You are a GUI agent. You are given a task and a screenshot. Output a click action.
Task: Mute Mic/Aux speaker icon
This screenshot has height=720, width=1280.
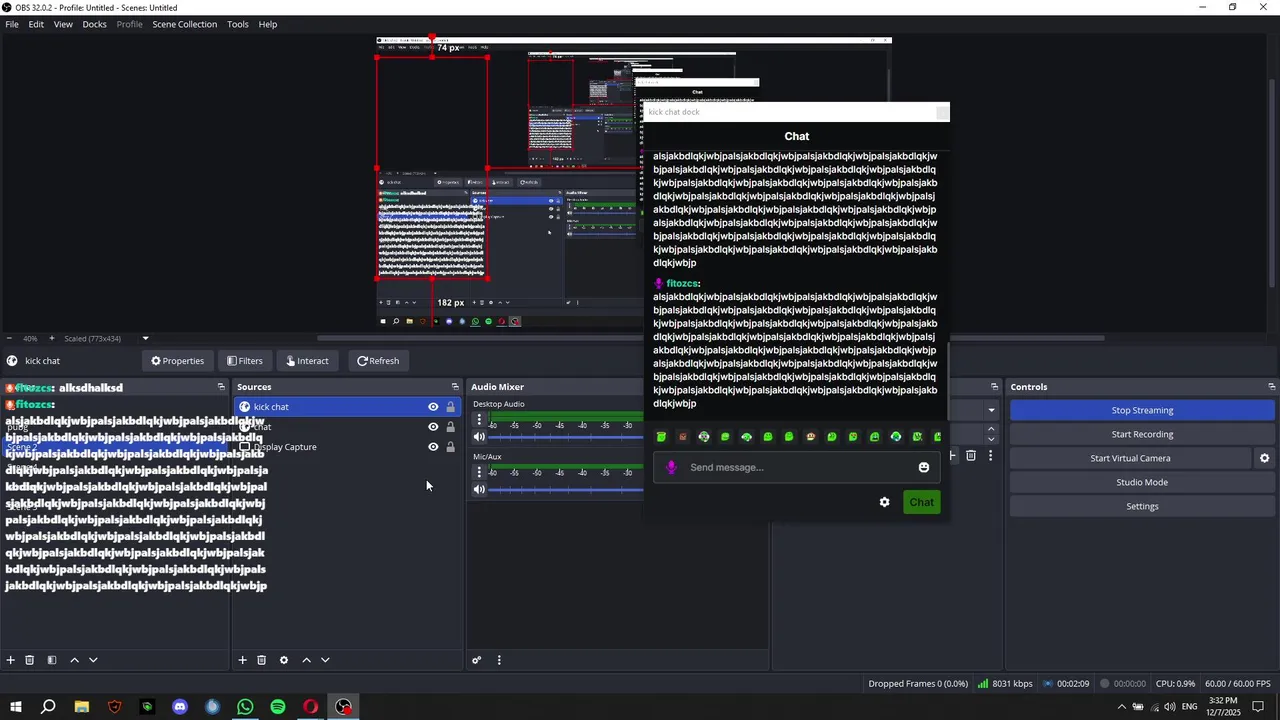[x=479, y=489]
